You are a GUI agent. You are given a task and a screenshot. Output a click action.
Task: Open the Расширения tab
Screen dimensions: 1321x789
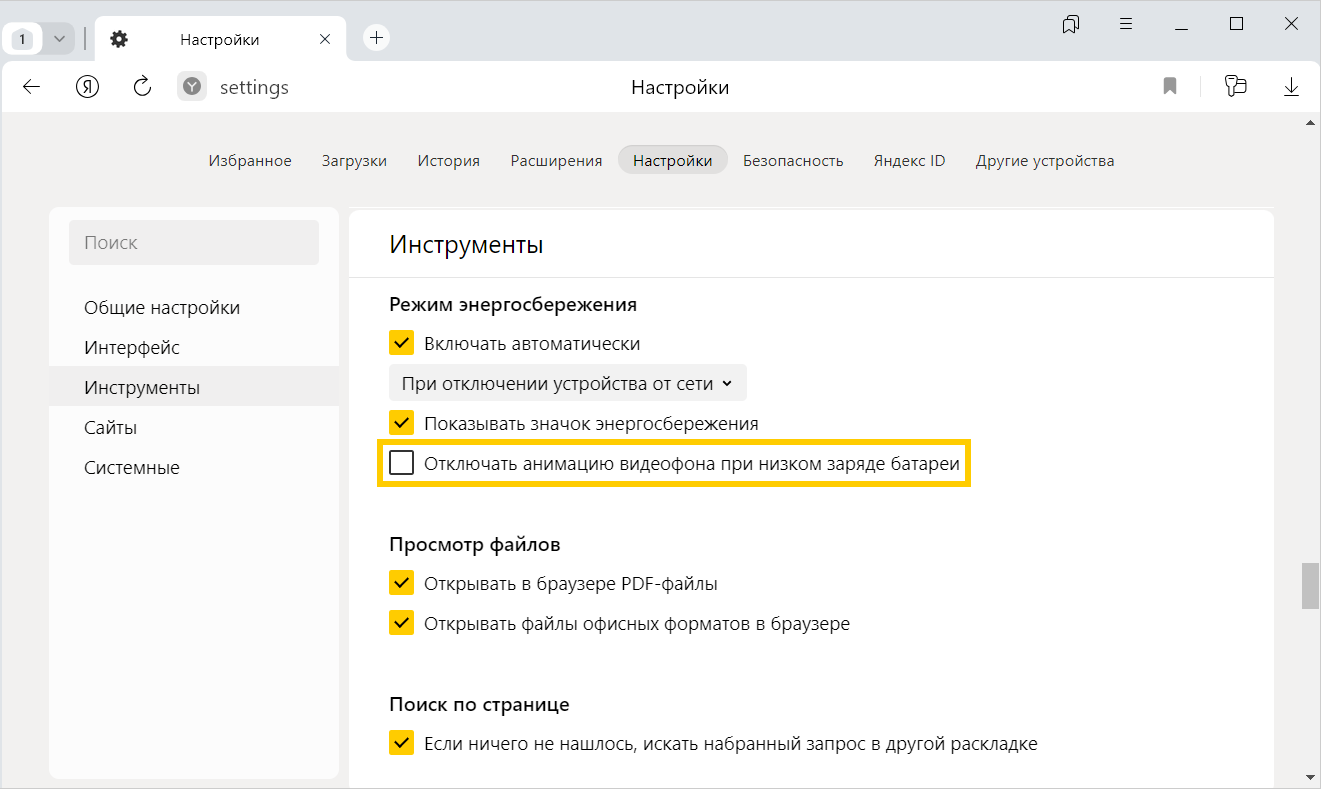tap(556, 160)
